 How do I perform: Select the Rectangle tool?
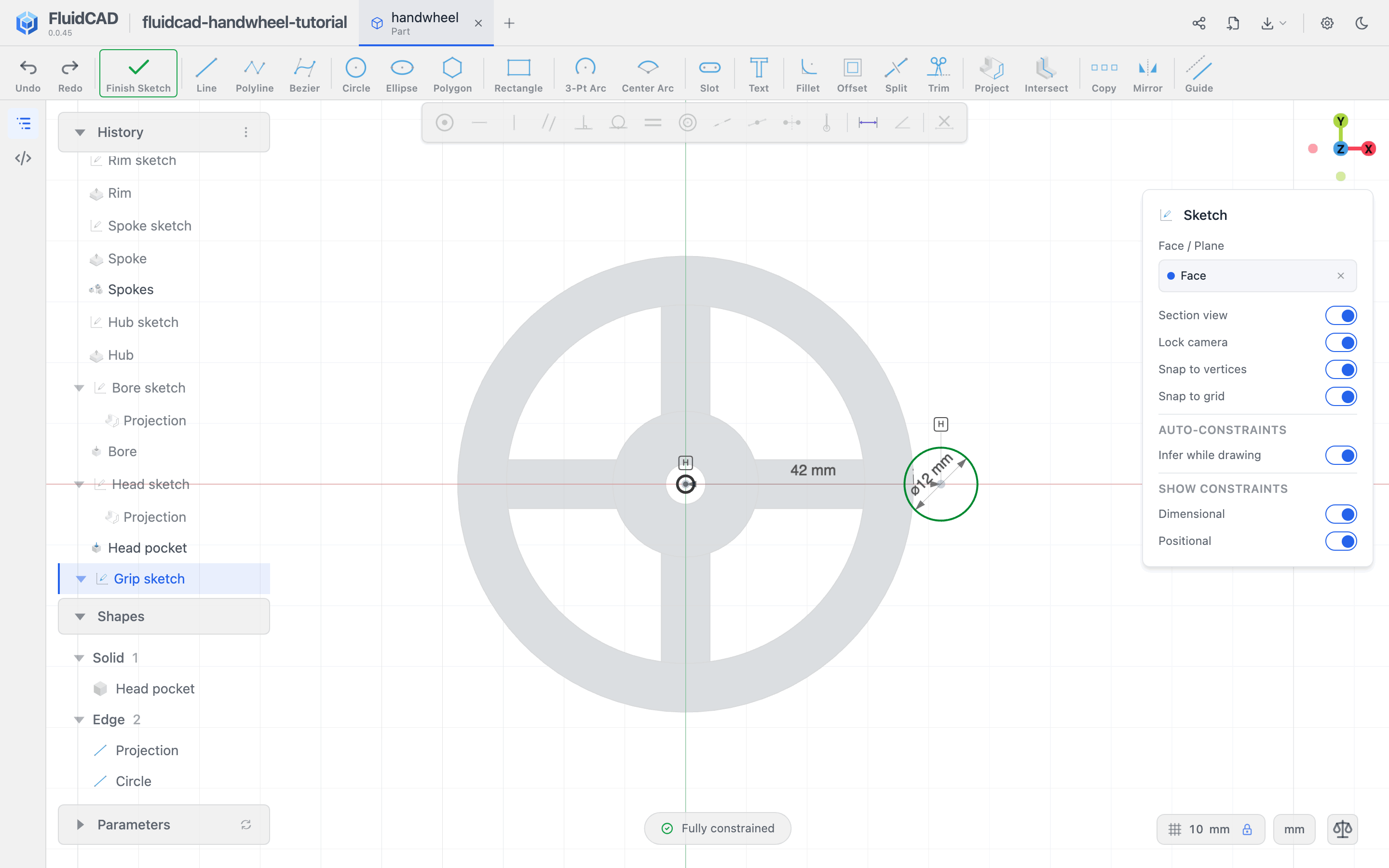click(x=518, y=74)
